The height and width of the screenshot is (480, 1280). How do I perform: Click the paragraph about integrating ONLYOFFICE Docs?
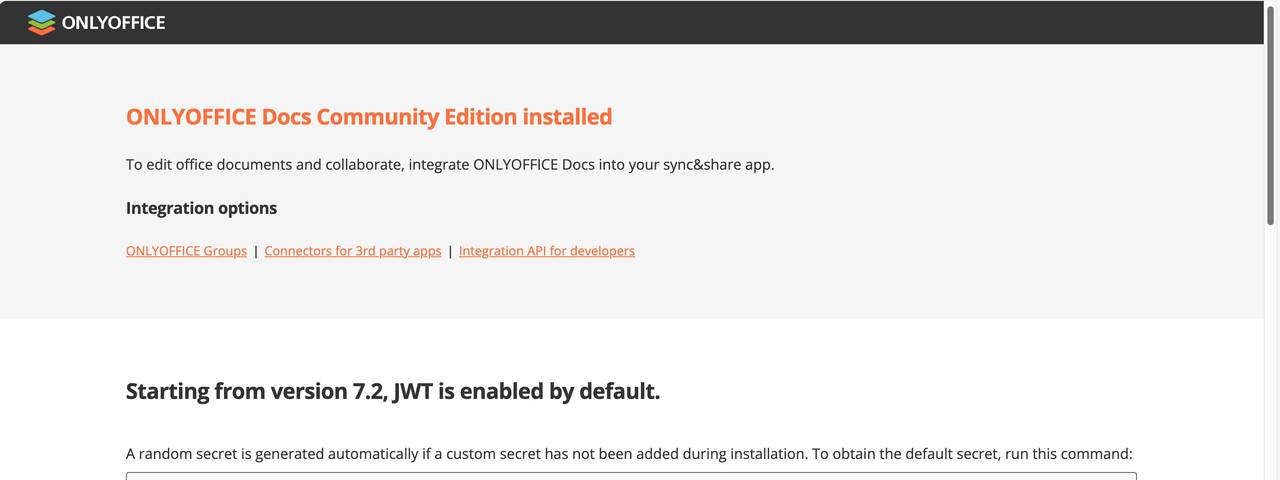450,164
